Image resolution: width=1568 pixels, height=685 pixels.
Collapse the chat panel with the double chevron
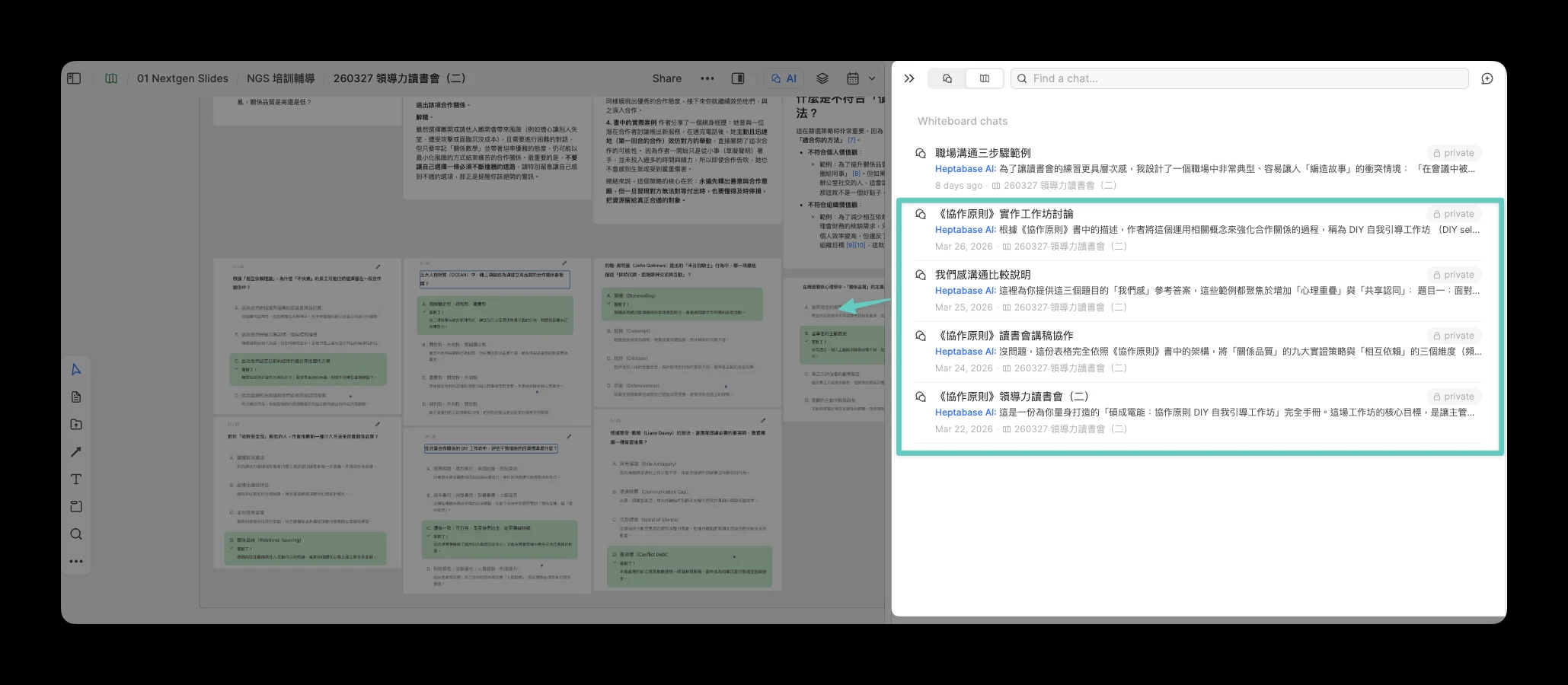pyautogui.click(x=909, y=78)
